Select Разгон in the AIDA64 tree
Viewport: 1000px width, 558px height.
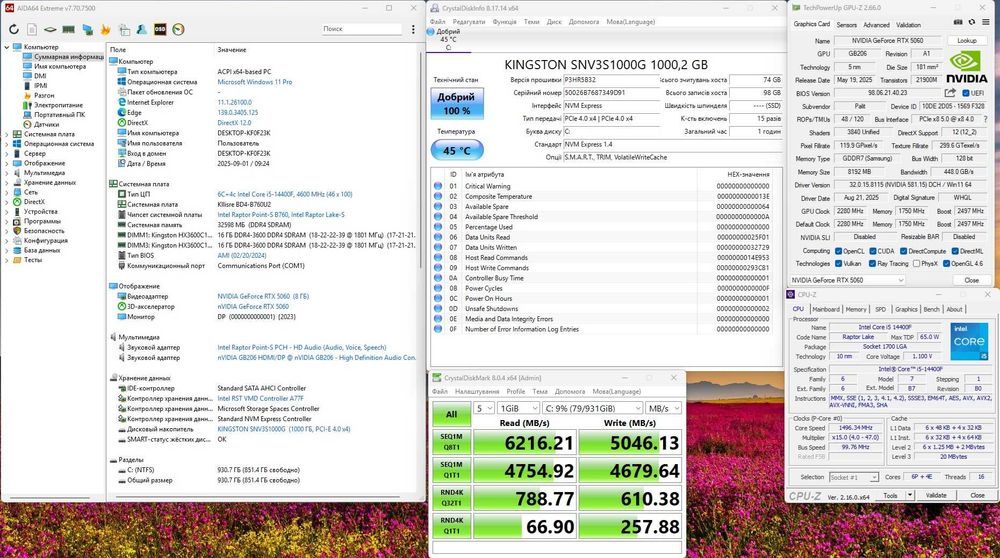coord(44,95)
